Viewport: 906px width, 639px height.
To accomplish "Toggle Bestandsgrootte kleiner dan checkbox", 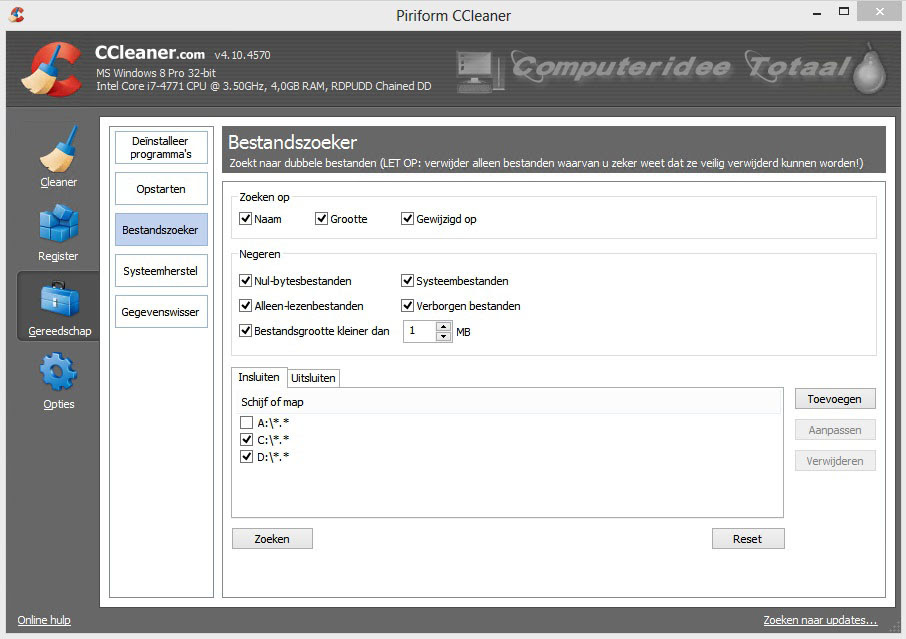I will pos(246,330).
